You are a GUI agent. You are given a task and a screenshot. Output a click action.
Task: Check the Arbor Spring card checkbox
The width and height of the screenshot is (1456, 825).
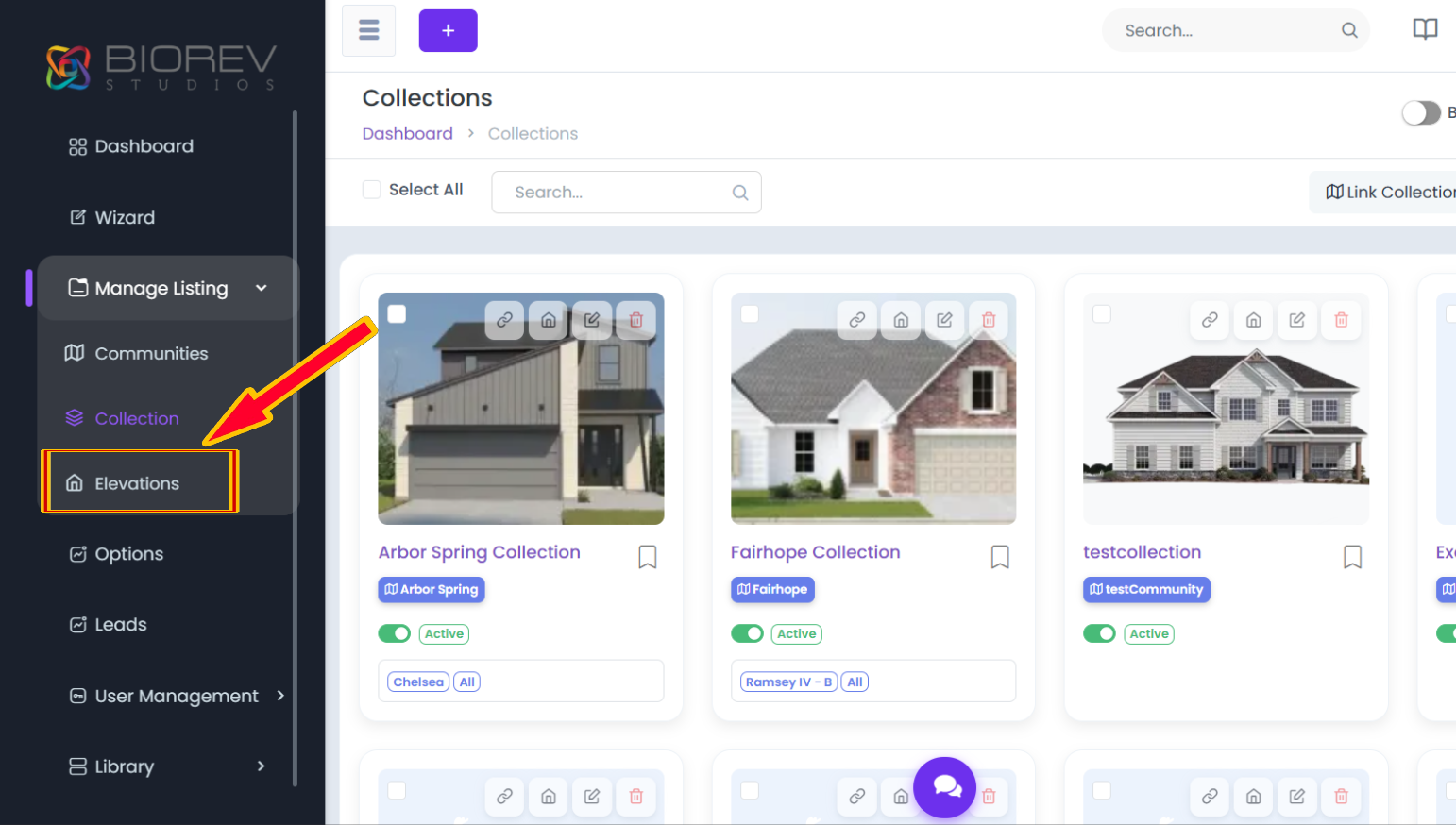[397, 313]
